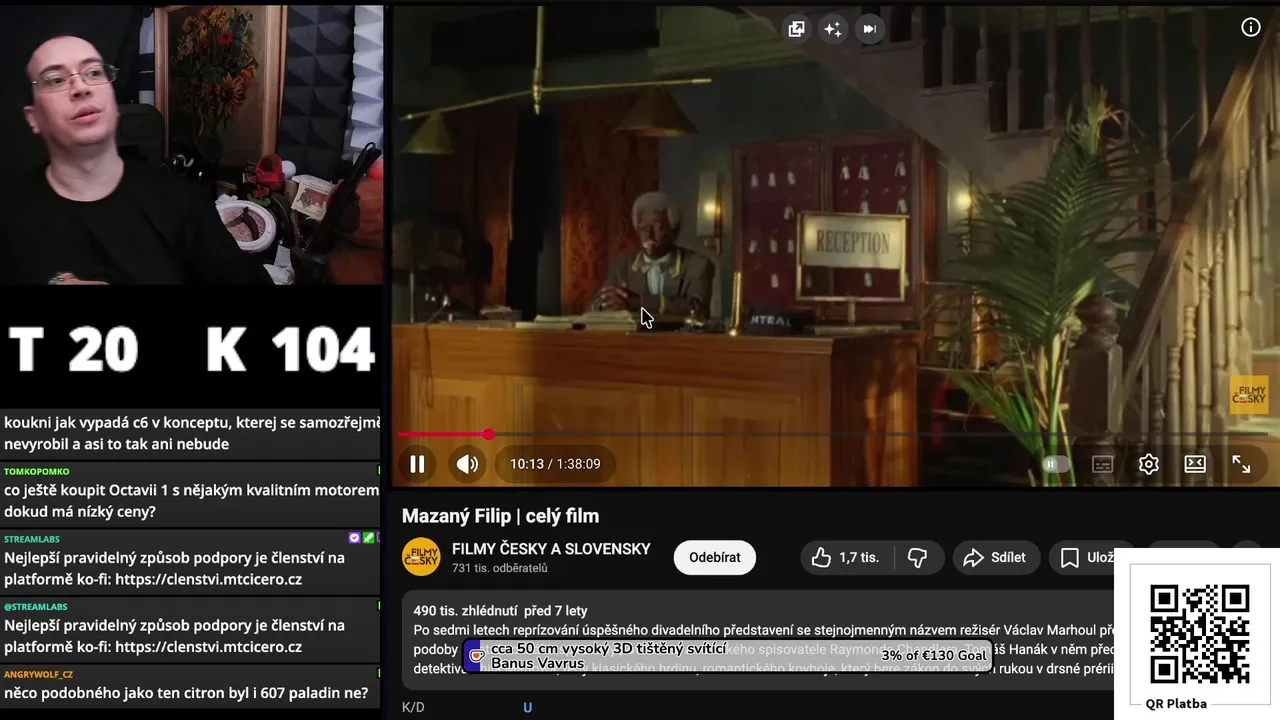Viewport: 1280px width, 720px height.
Task: Click the QR Platba label
Action: [1176, 704]
